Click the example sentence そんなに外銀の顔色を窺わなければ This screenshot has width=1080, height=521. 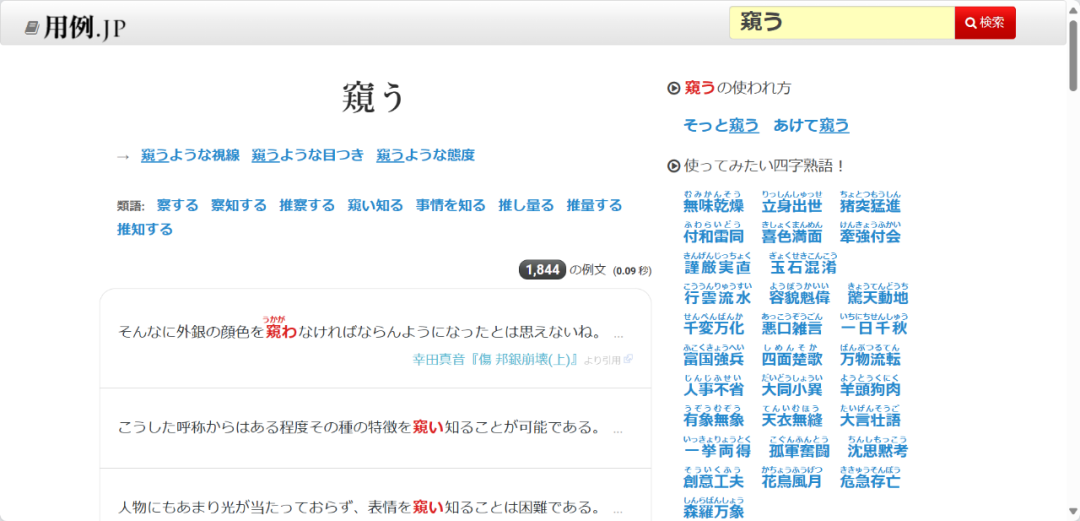coord(360,333)
